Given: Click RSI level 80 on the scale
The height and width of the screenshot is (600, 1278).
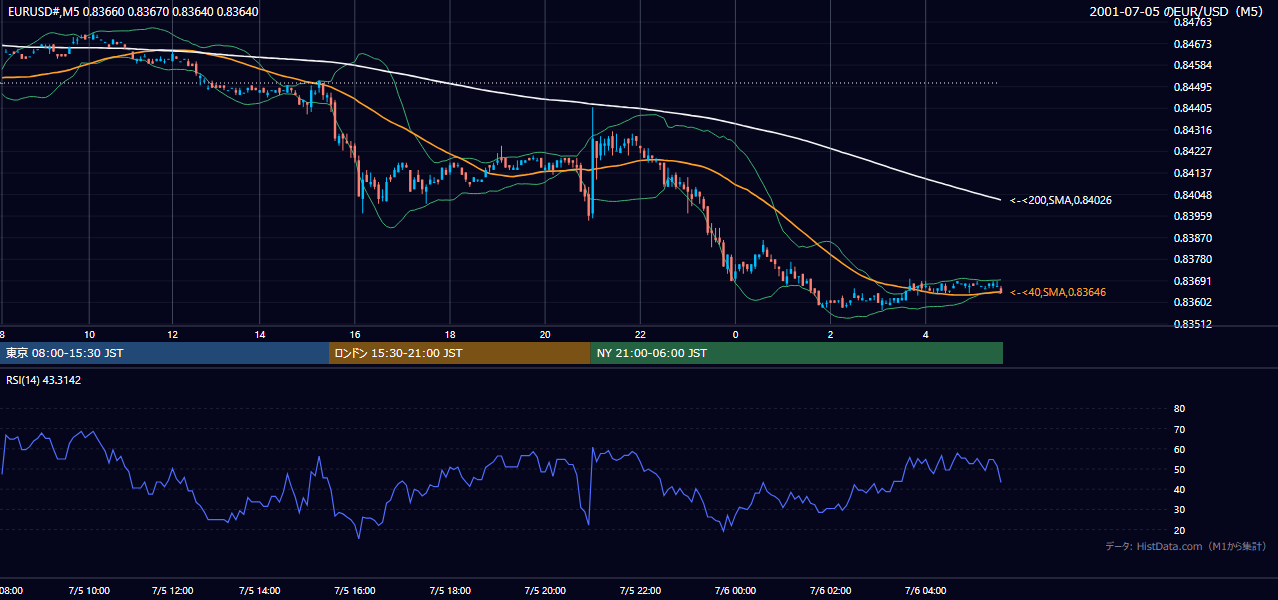Looking at the screenshot, I should [1179, 409].
